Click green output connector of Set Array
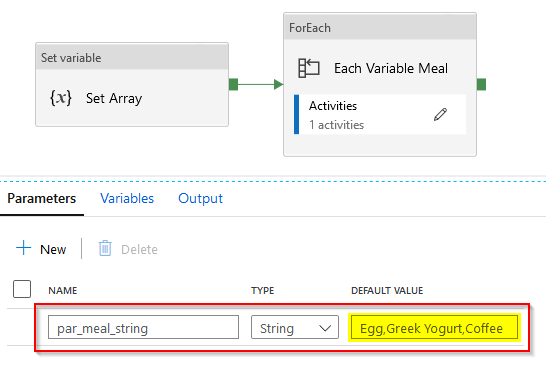The image size is (546, 370). click(x=233, y=84)
